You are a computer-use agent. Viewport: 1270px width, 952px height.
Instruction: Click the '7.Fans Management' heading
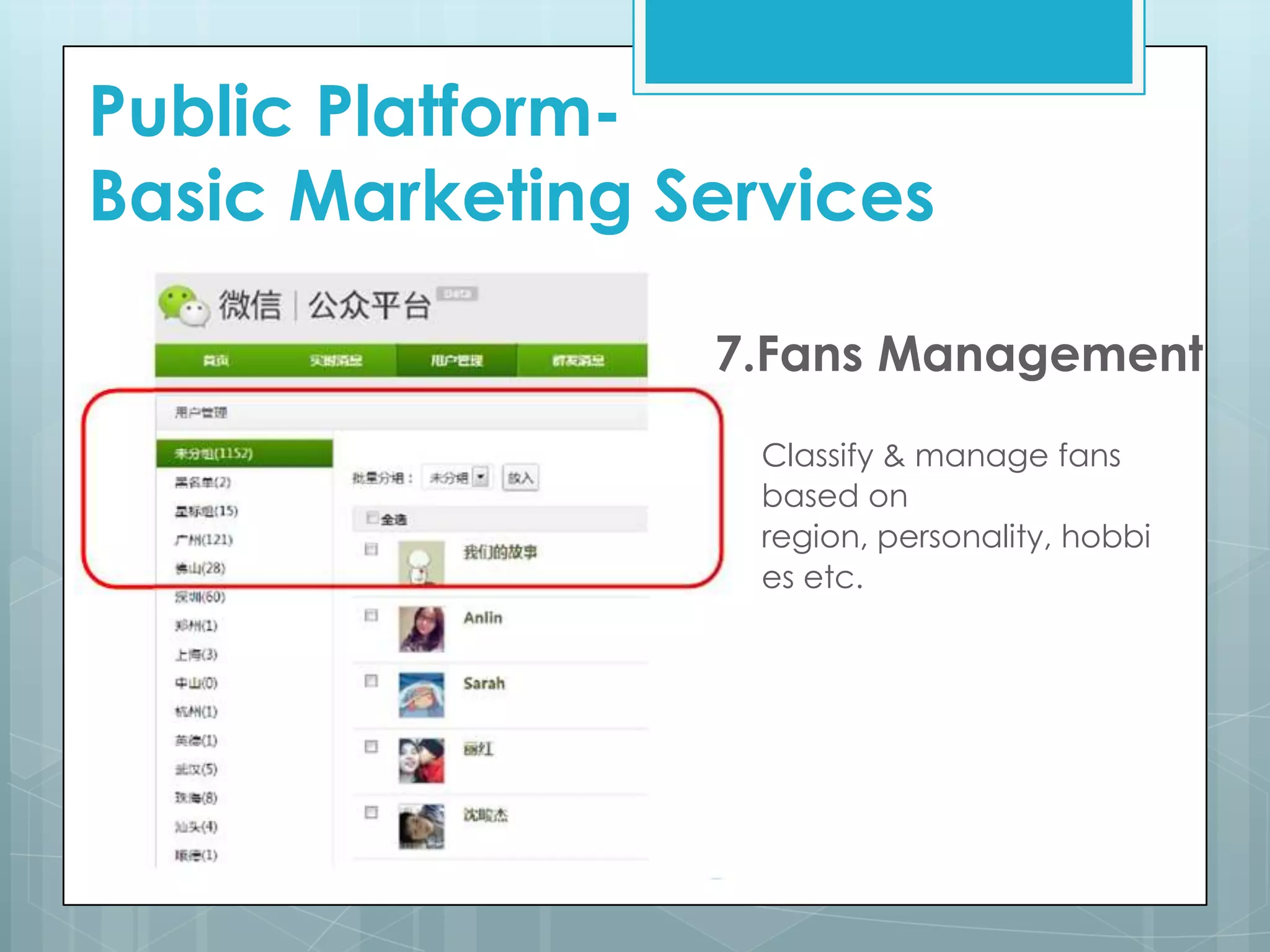tap(959, 354)
